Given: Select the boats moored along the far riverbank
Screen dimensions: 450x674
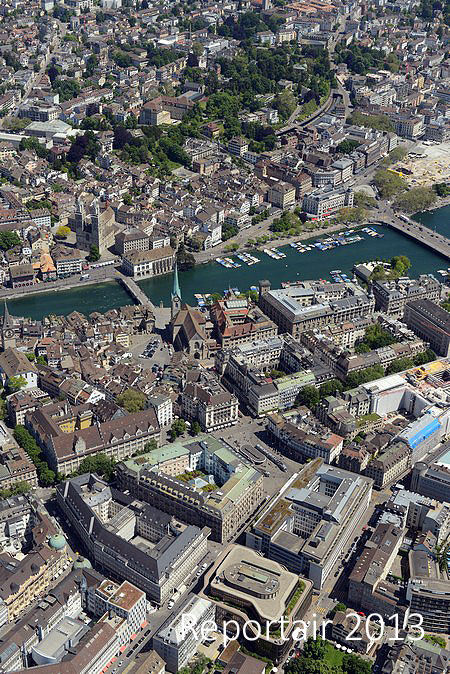Looking at the screenshot, I should pyautogui.click(x=297, y=248).
